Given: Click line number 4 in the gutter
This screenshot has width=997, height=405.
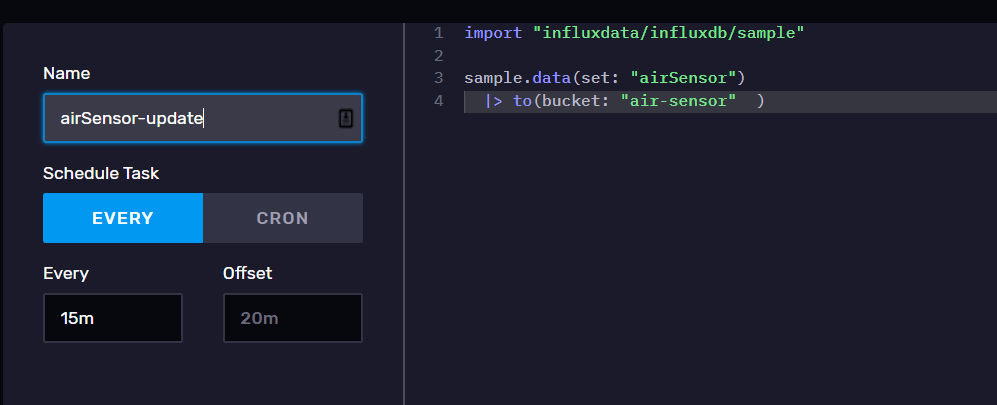Looking at the screenshot, I should click(438, 101).
